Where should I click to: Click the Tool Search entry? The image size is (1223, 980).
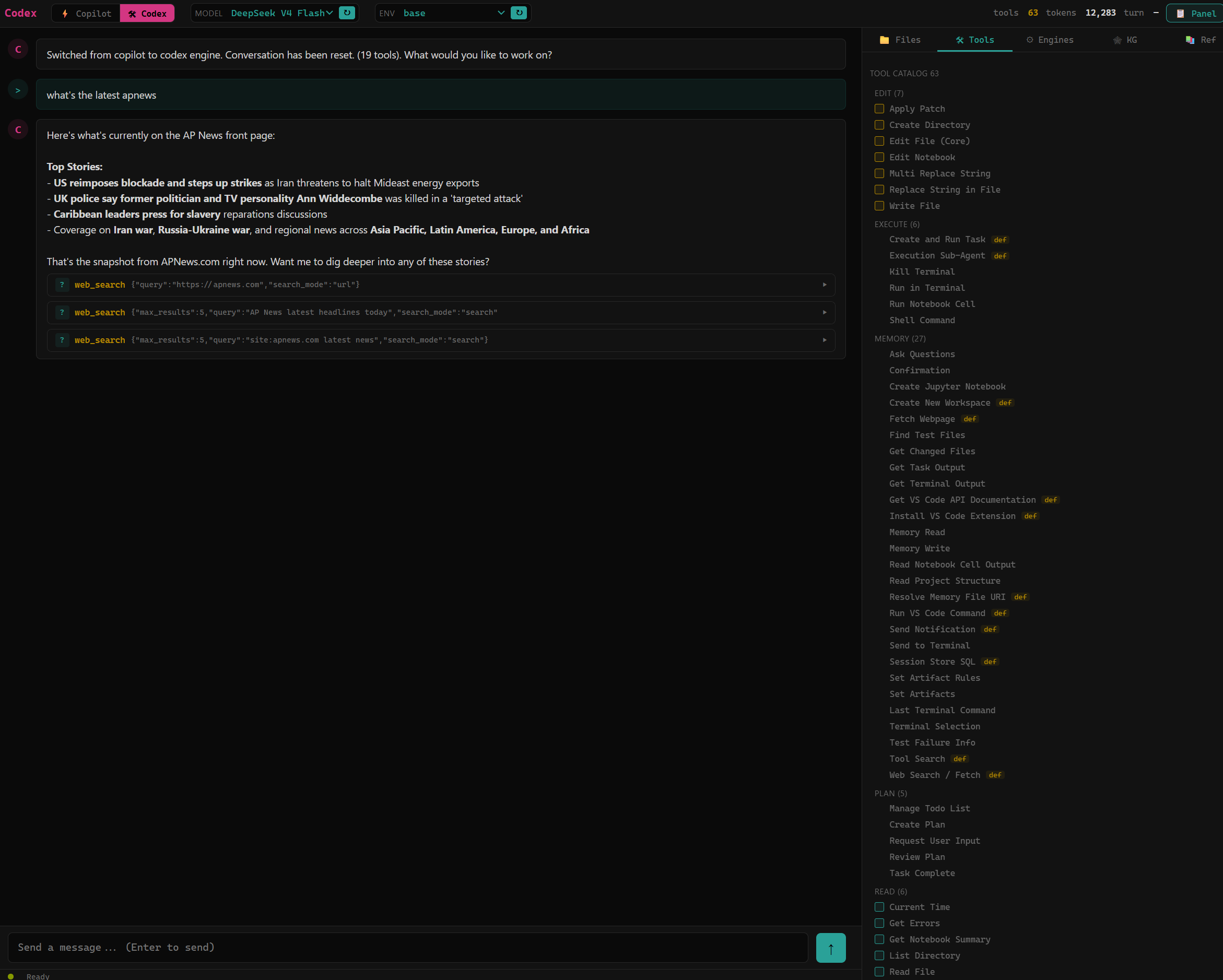tap(916, 759)
